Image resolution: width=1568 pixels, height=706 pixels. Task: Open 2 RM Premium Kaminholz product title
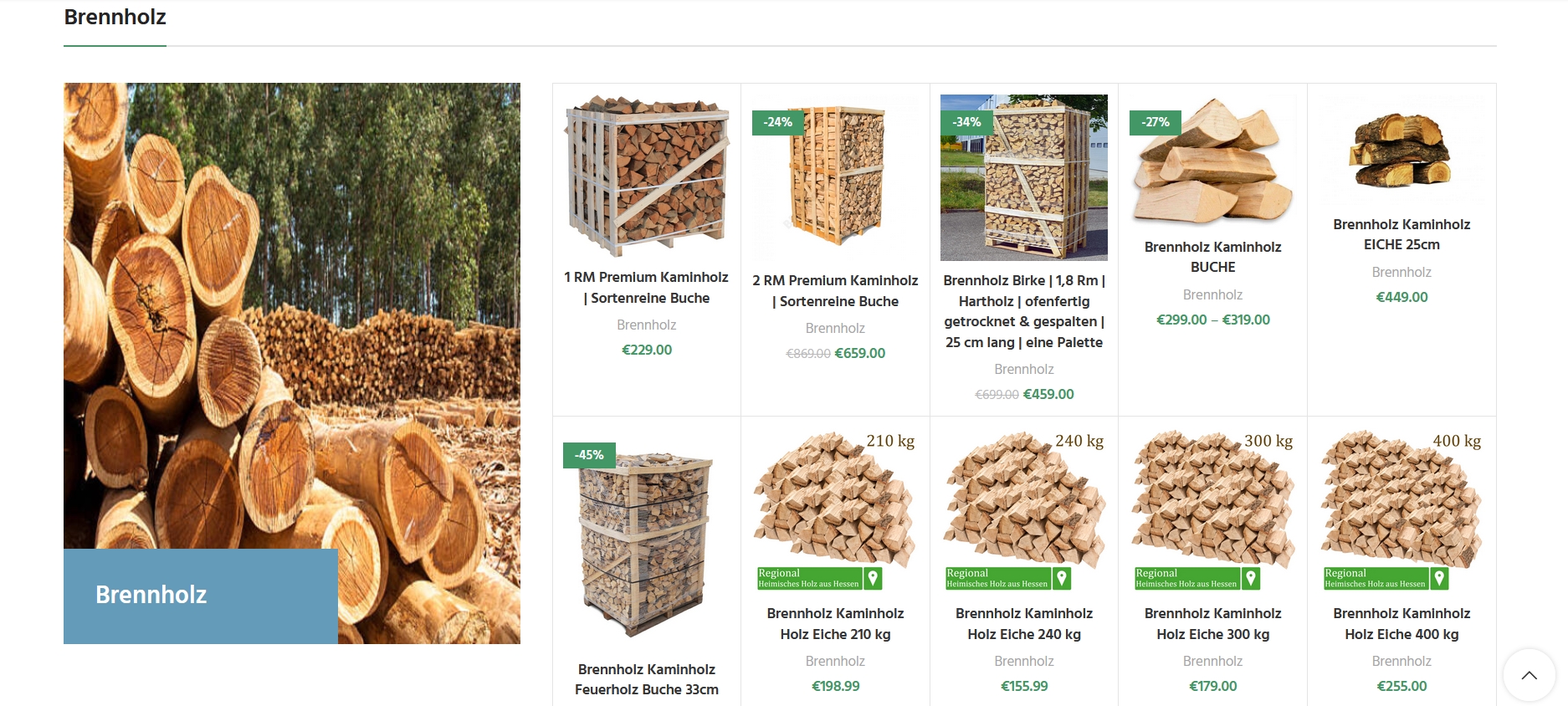coord(835,290)
